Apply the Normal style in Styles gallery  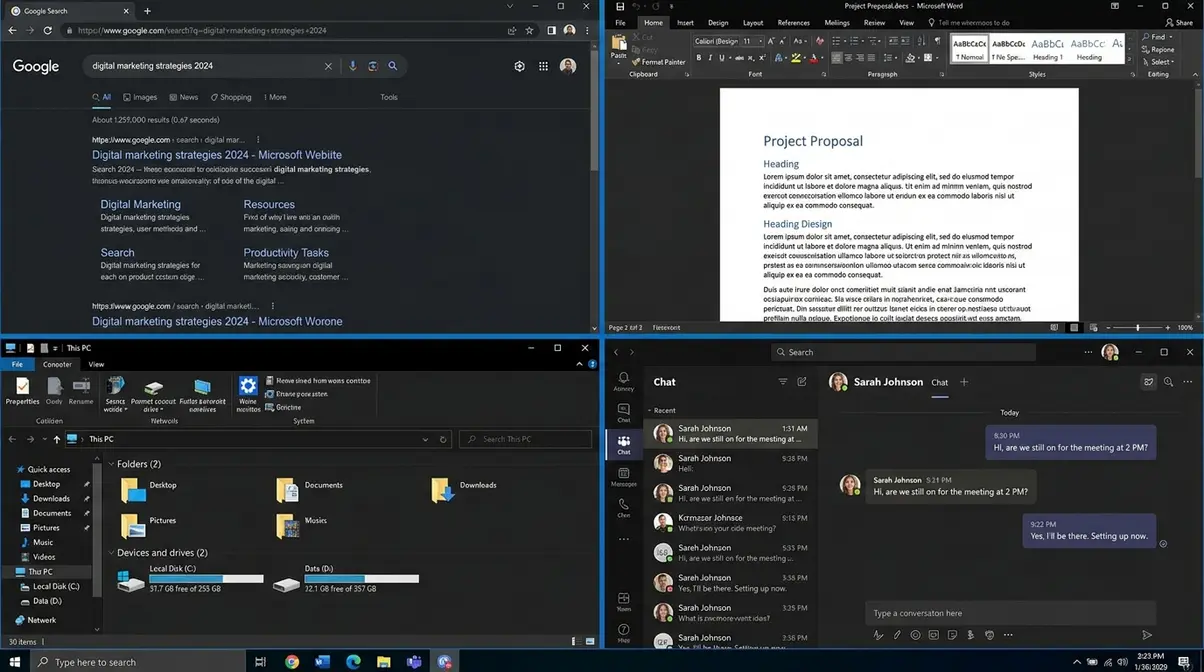coord(969,48)
